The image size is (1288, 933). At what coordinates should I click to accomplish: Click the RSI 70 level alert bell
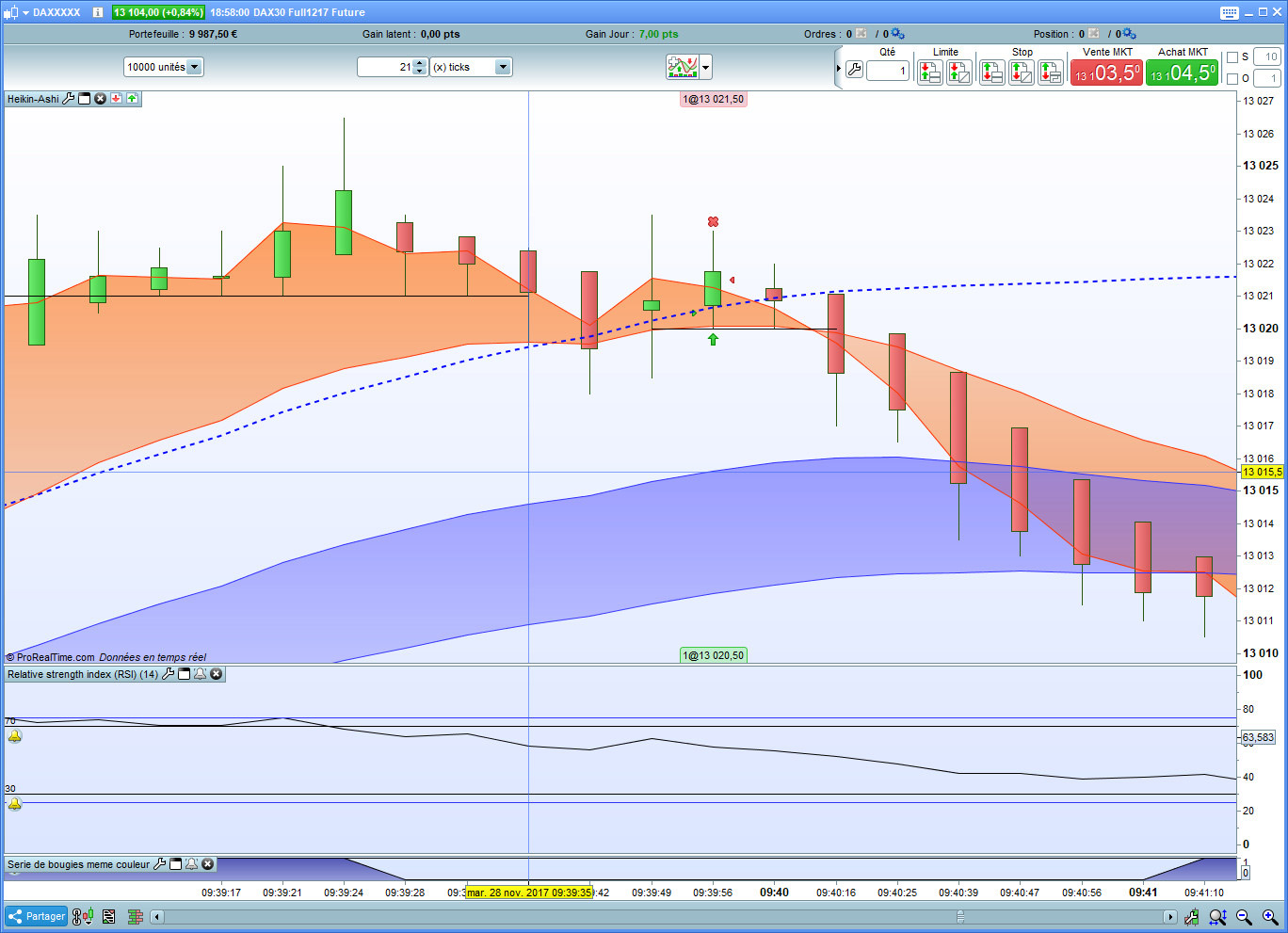coord(14,736)
